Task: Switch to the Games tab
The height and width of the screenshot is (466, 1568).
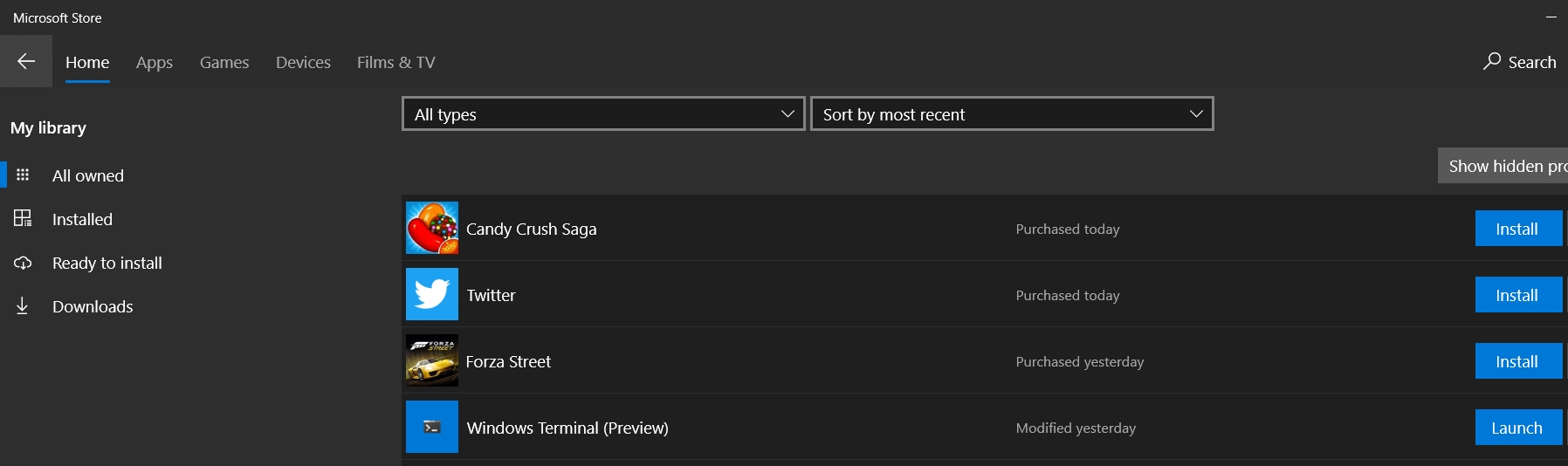Action: click(x=224, y=62)
